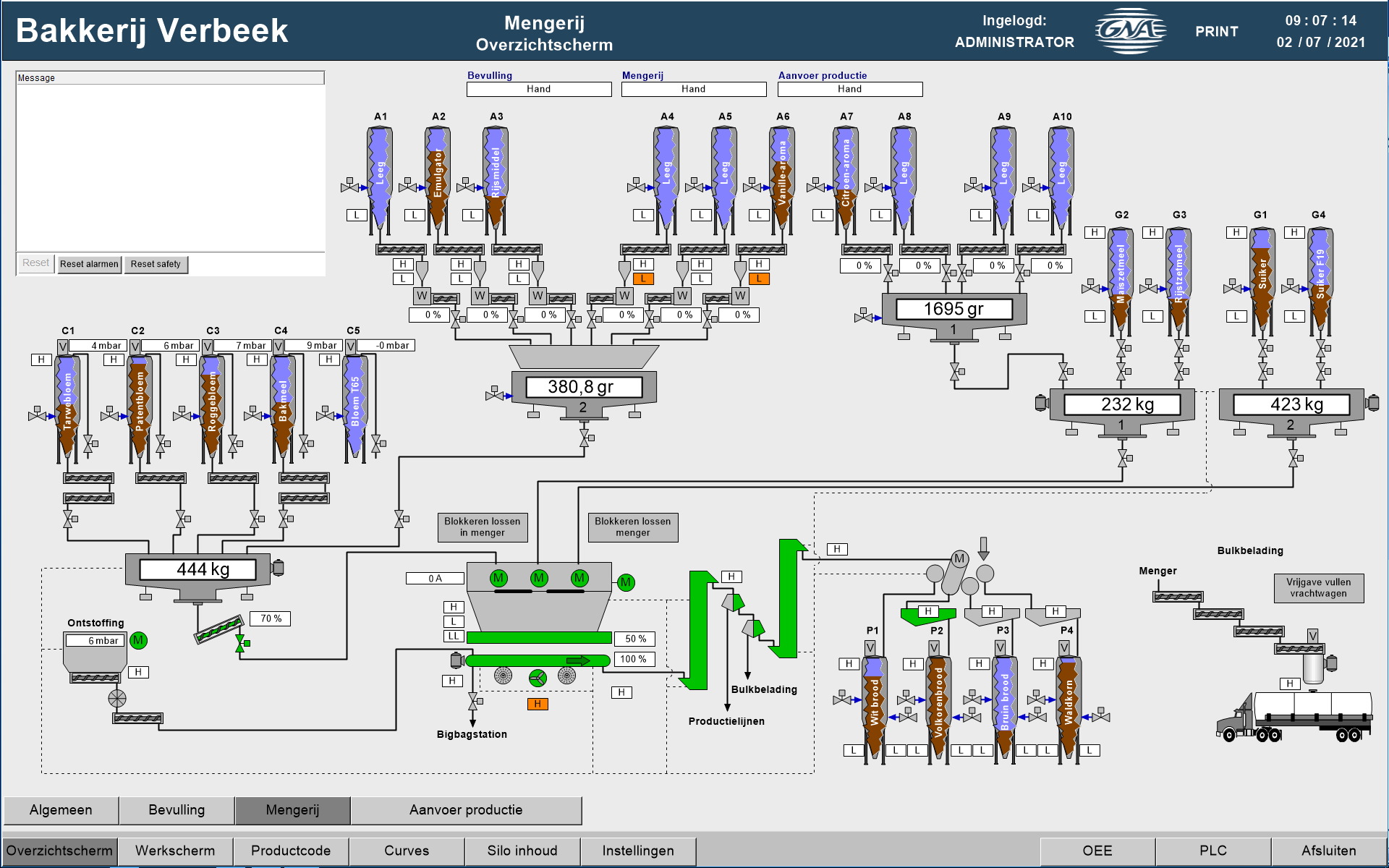1389x868 pixels.
Task: Click the 423 kg weigher display
Action: (x=1291, y=404)
